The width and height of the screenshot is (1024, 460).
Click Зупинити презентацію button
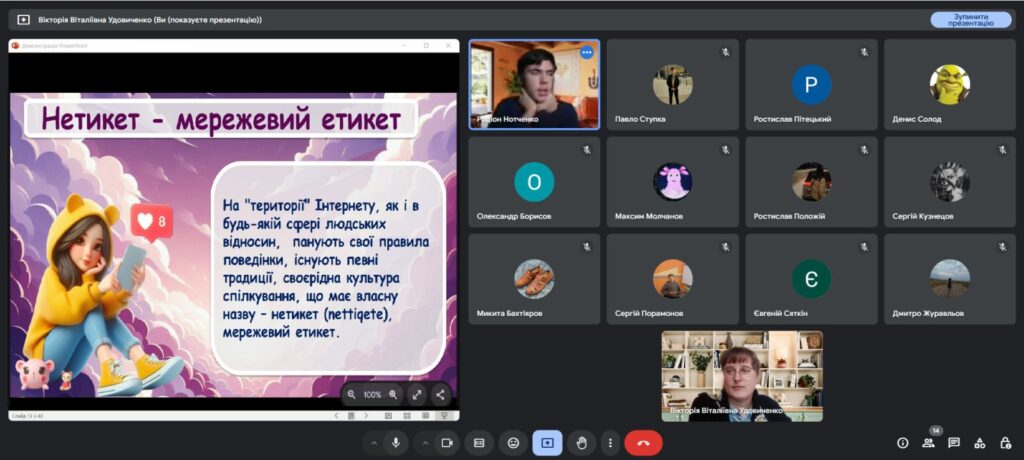(970, 19)
